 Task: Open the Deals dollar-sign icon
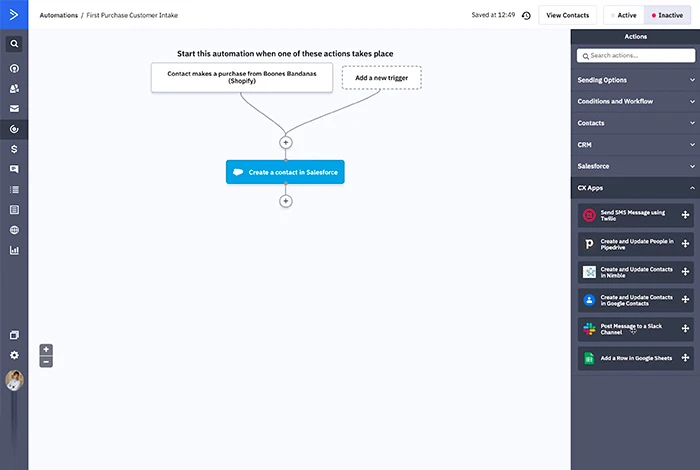point(14,149)
